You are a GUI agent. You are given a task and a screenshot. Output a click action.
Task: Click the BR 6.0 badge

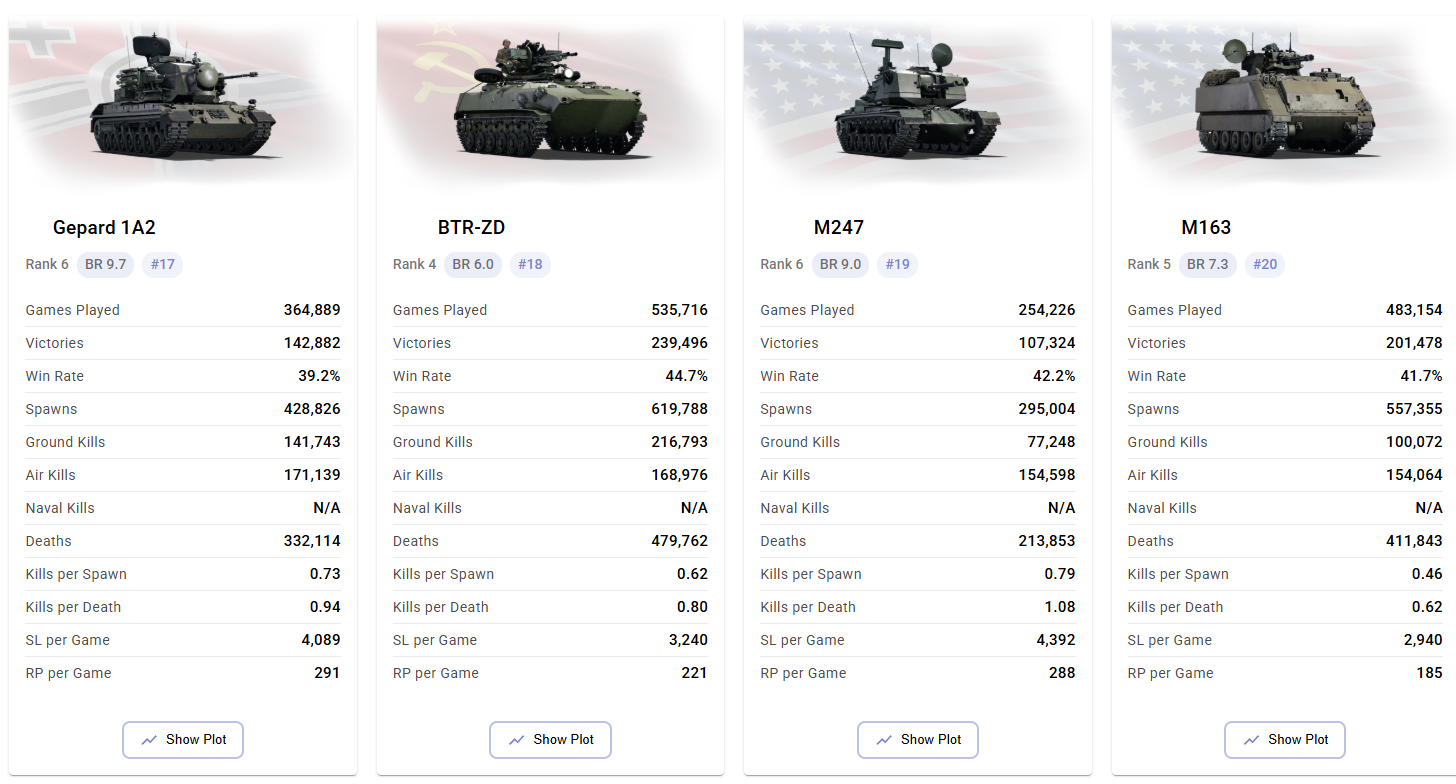click(x=473, y=264)
